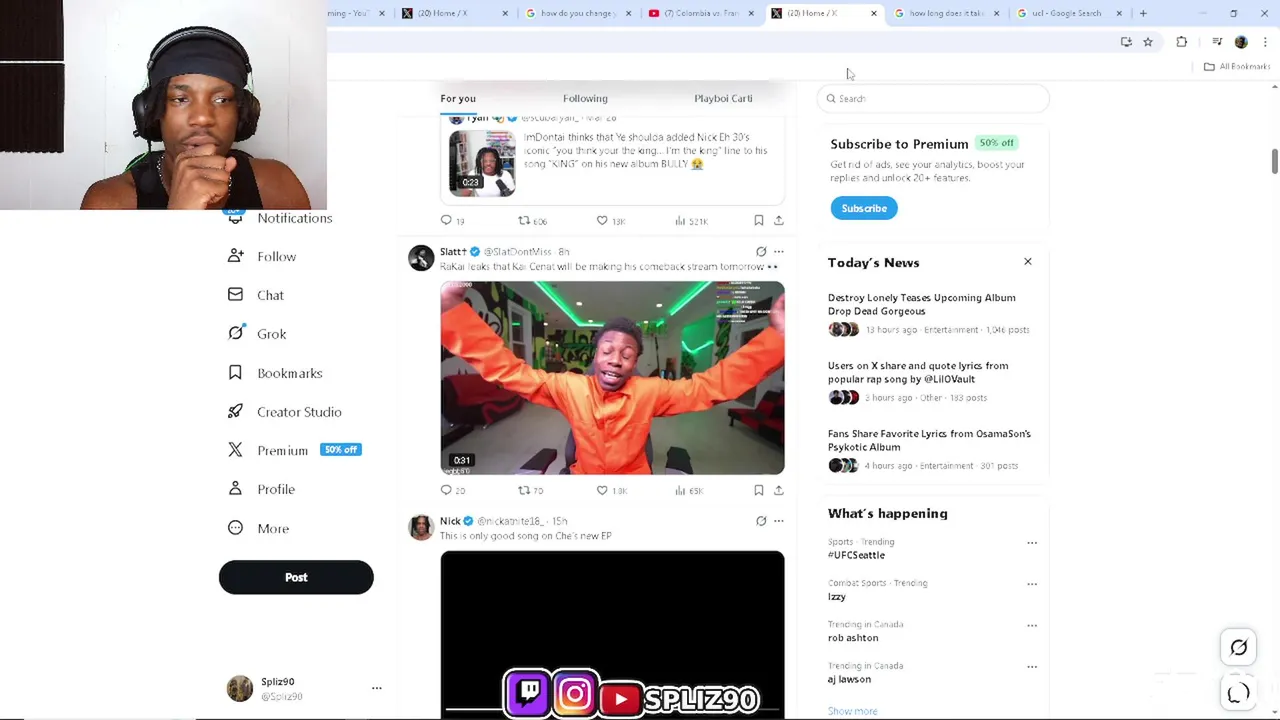Image resolution: width=1280 pixels, height=720 pixels.
Task: Open Slatt's profile avatar
Action: pos(421,257)
